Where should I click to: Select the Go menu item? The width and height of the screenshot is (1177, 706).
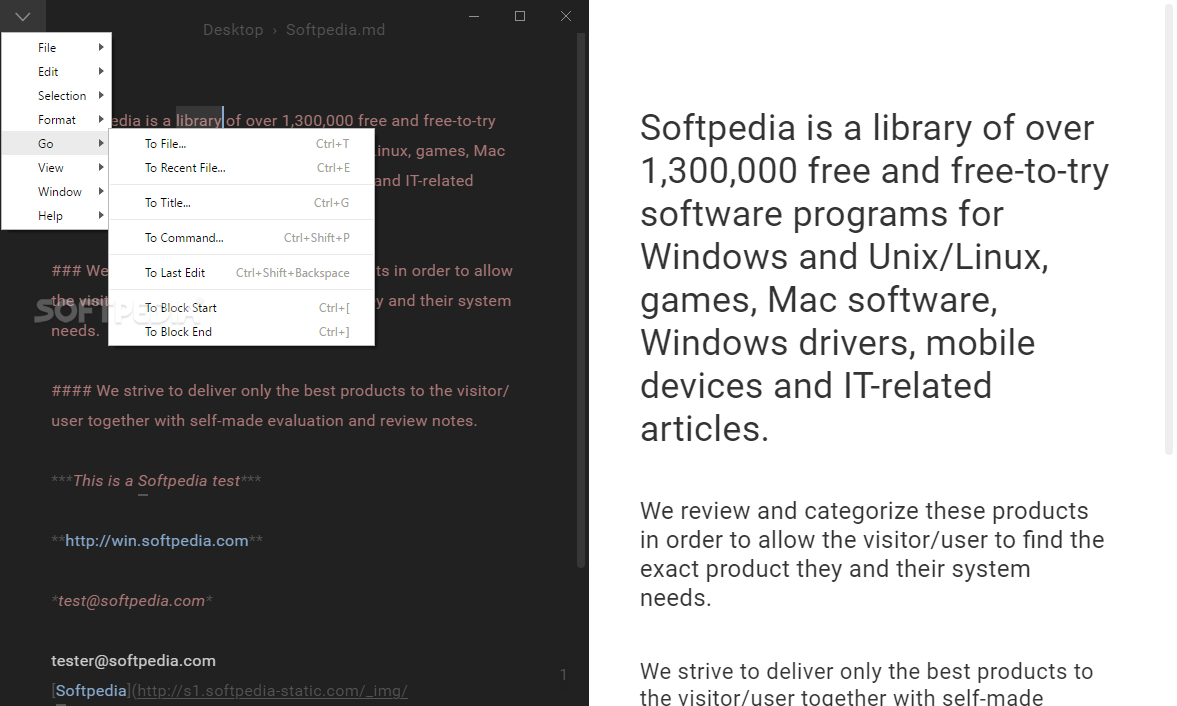tap(56, 143)
